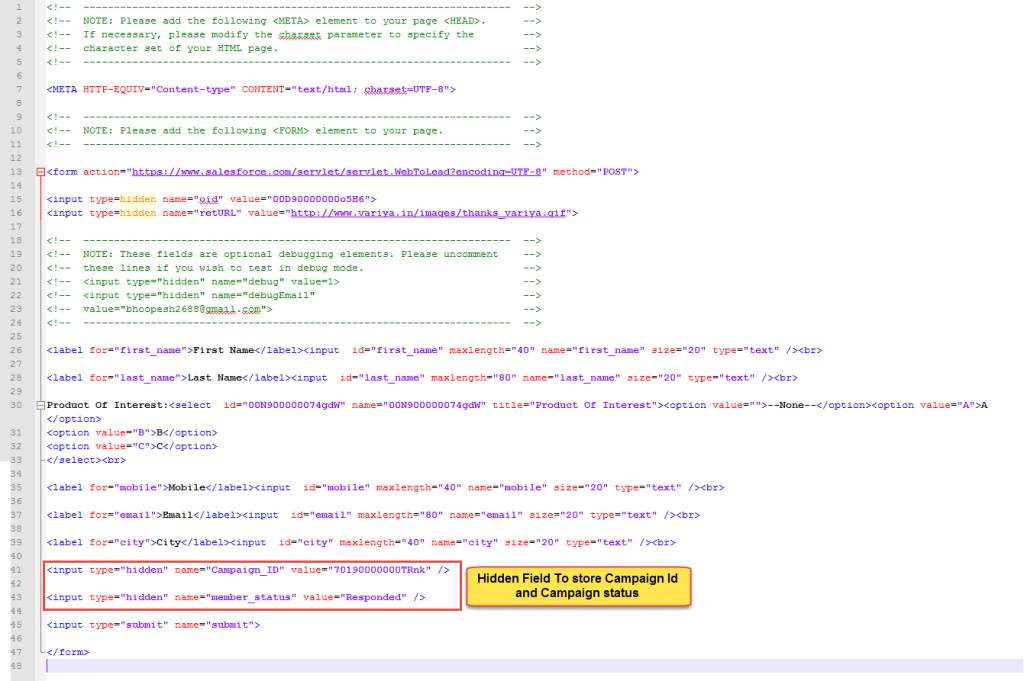Click the option value "B" line
This screenshot has width=1024, height=681.
[x=131, y=432]
